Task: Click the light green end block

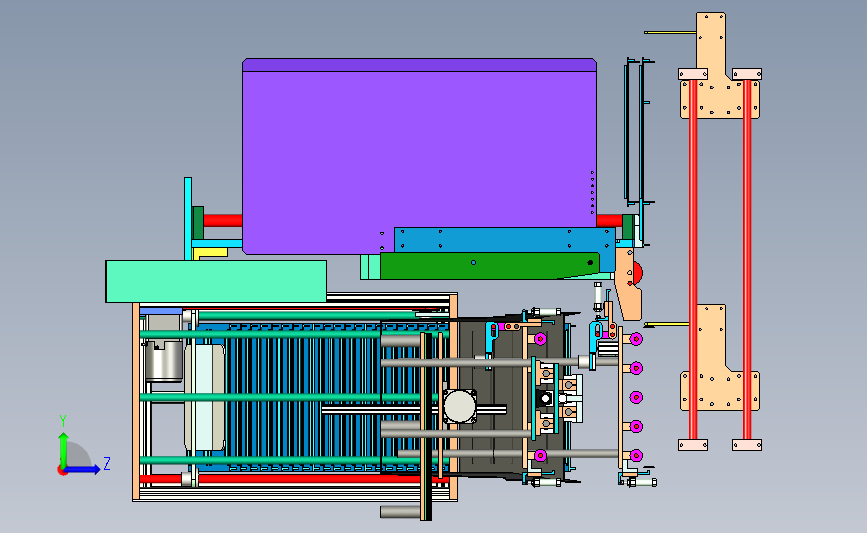Action: click(x=370, y=267)
